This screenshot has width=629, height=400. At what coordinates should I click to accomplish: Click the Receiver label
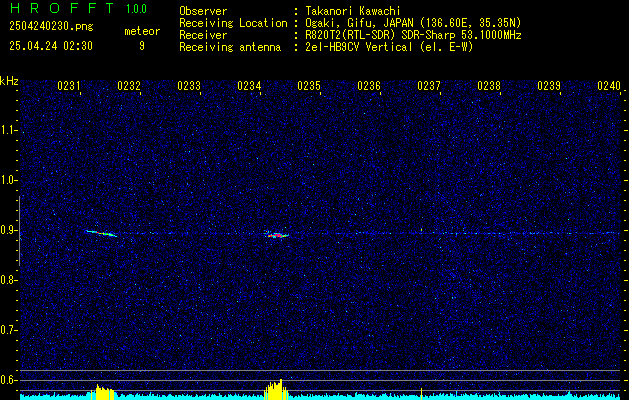(203, 35)
